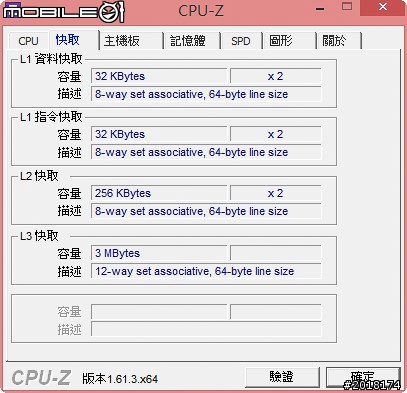
Task: Switch to the CPU tab
Action: tap(29, 42)
